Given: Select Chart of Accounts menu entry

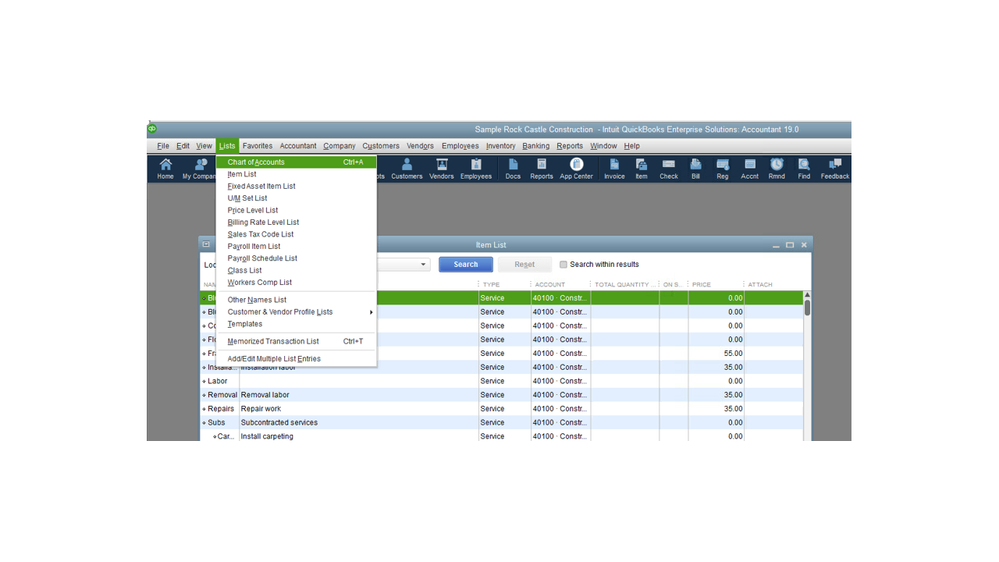Looking at the screenshot, I should pyautogui.click(x=296, y=162).
